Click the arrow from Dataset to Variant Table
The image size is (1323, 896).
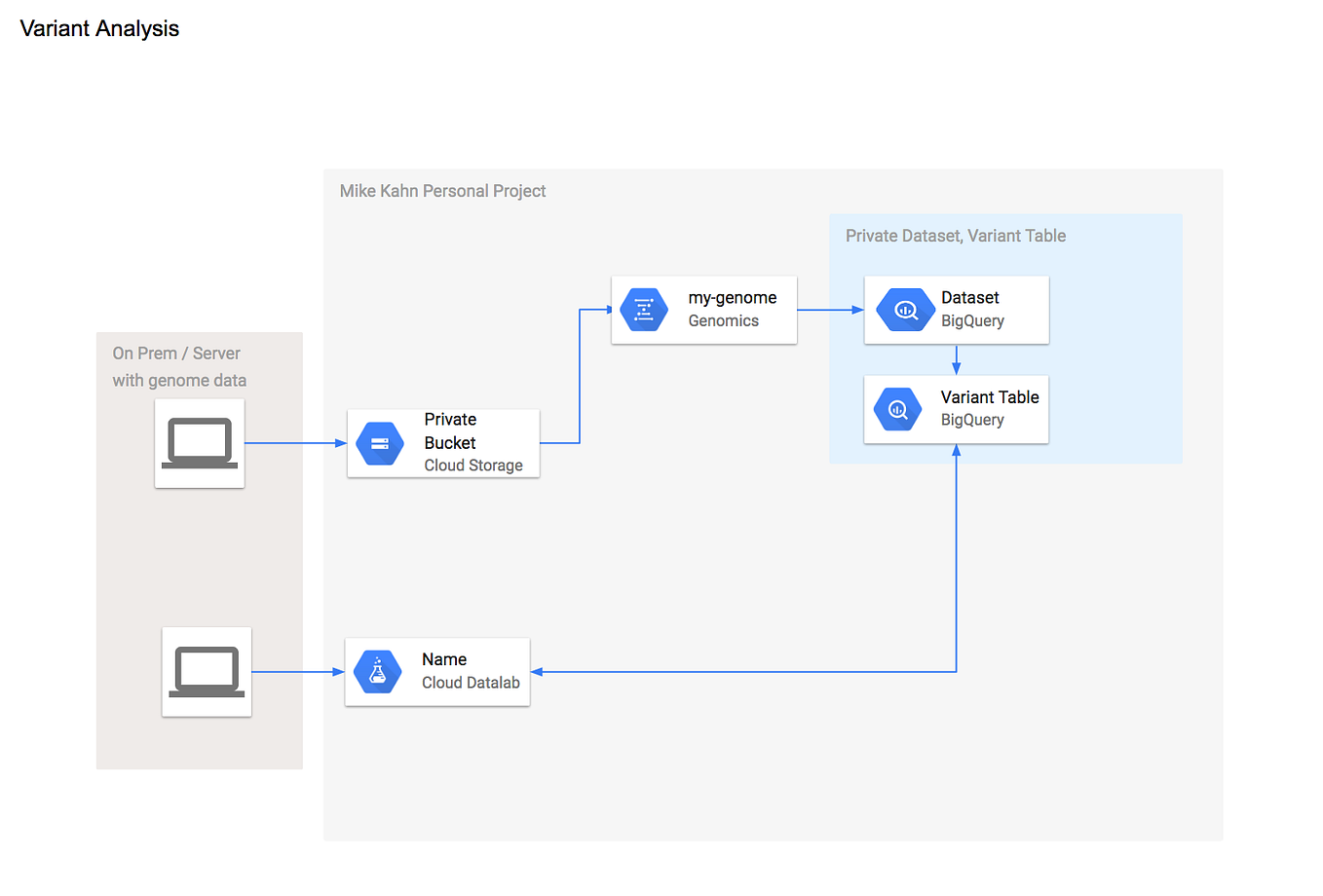coord(956,362)
